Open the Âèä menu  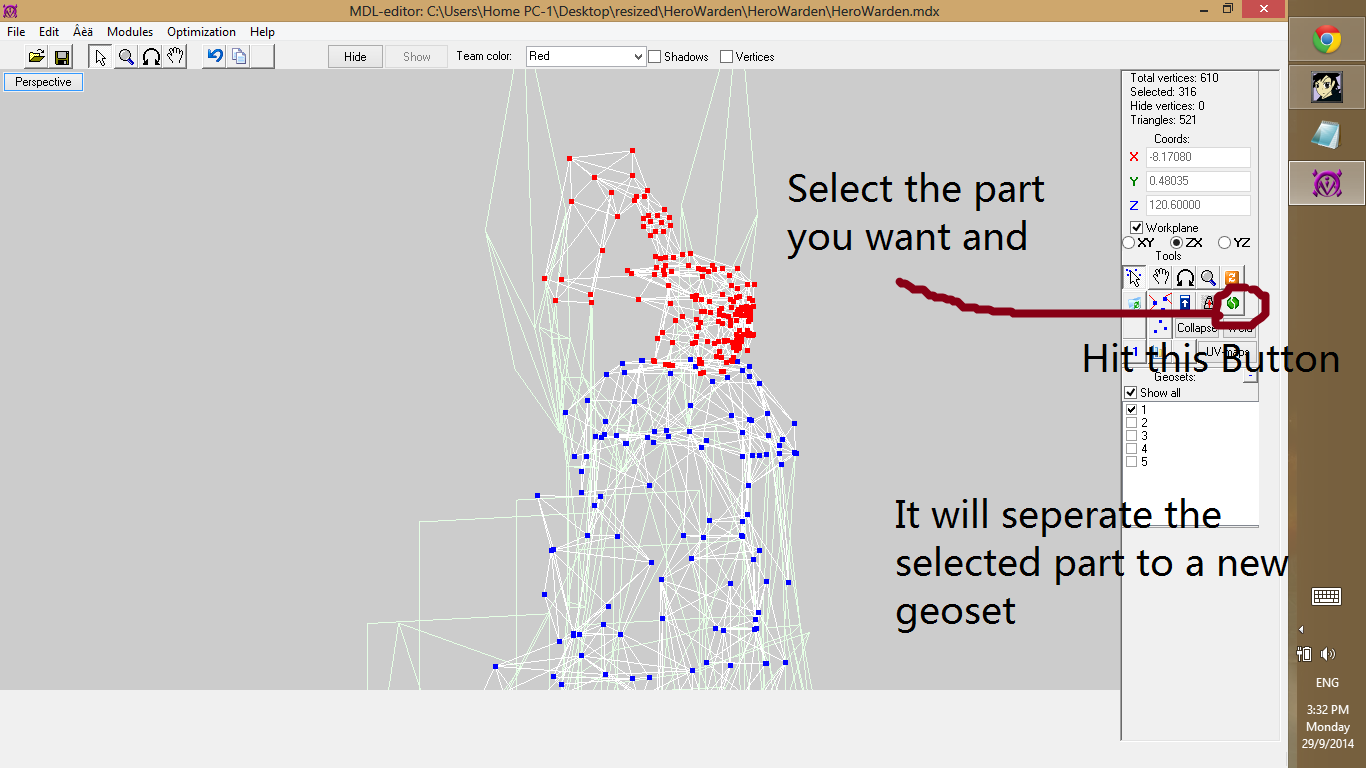[x=83, y=32]
